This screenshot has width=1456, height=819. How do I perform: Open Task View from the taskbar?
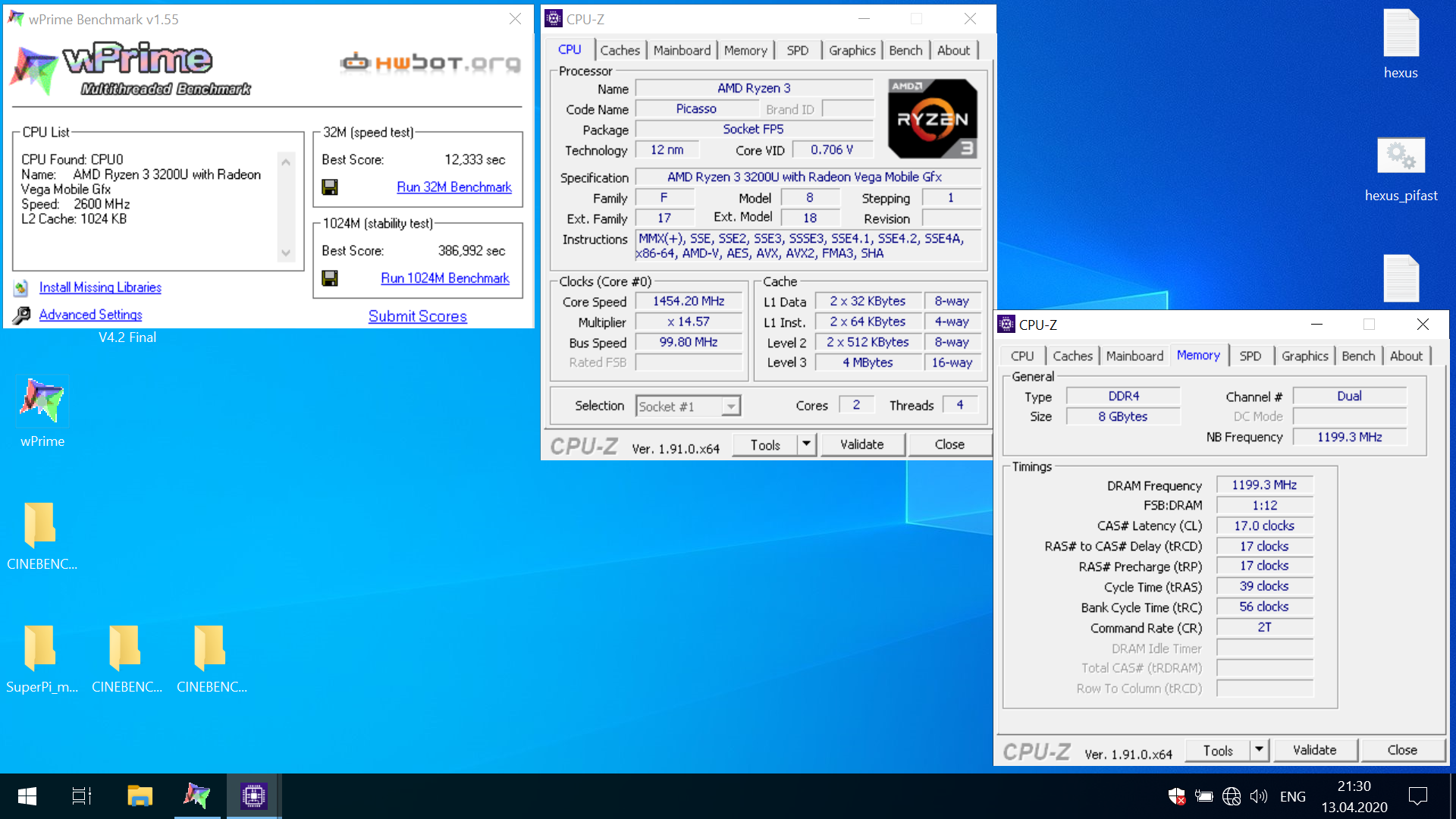pos(82,796)
